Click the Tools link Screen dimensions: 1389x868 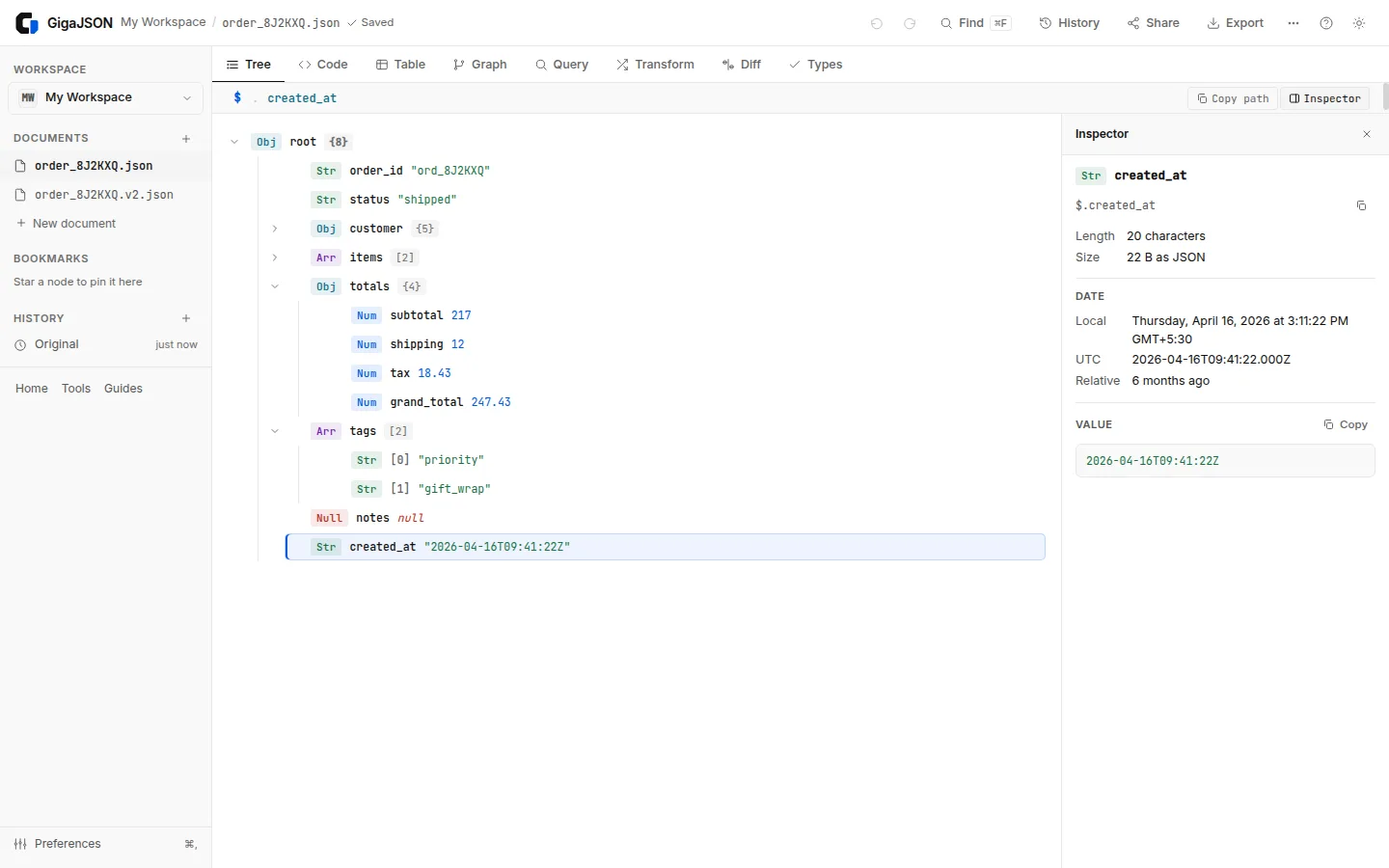pos(76,389)
